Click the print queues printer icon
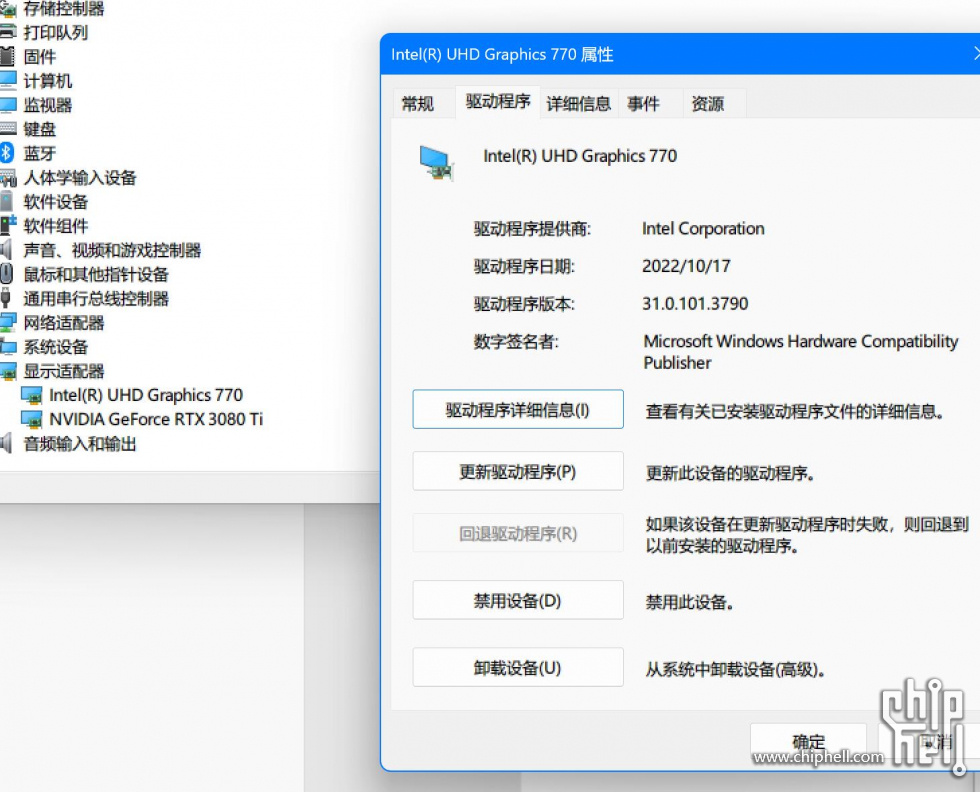The image size is (980, 792). 7,32
